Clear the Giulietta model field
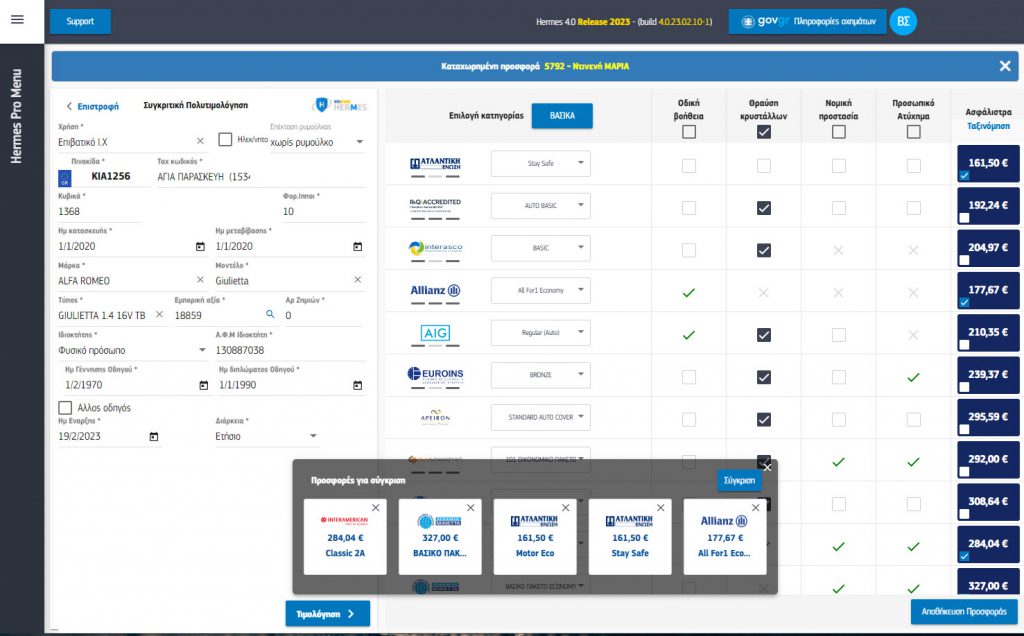 tap(358, 279)
